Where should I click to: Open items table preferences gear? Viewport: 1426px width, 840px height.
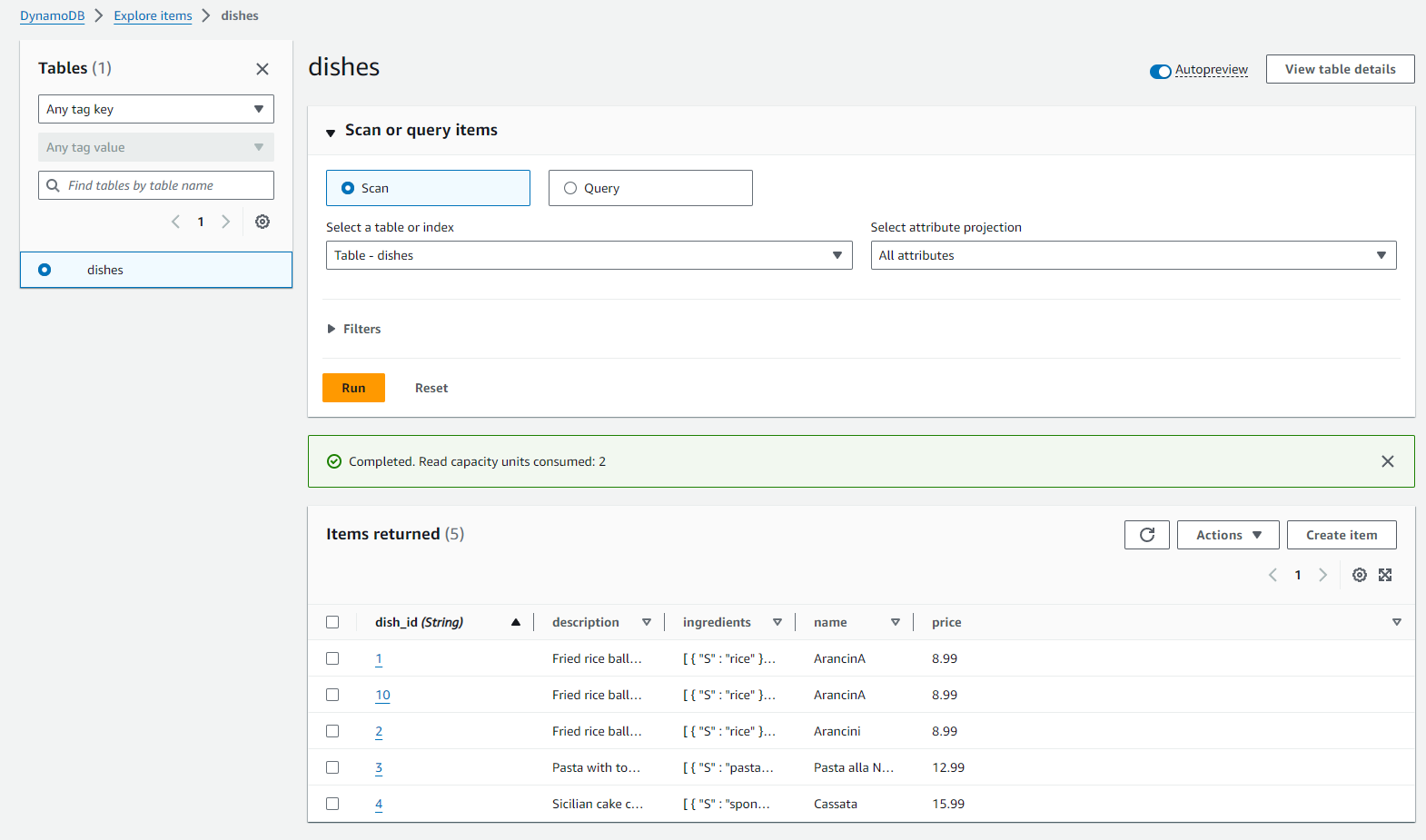(1360, 575)
